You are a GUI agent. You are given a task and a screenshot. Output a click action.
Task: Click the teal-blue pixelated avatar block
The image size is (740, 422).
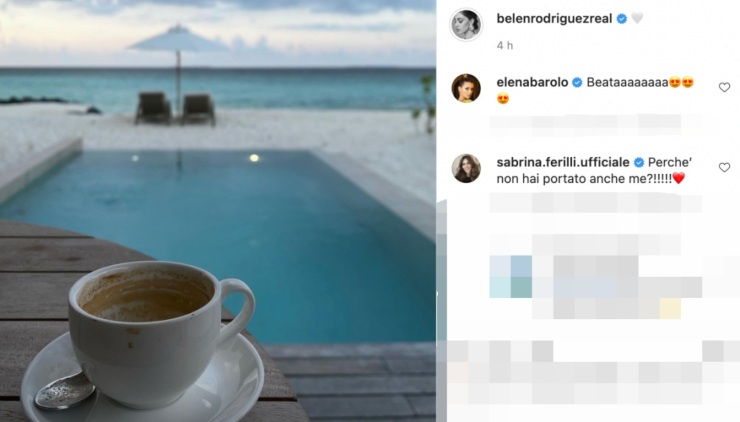[x=511, y=277]
